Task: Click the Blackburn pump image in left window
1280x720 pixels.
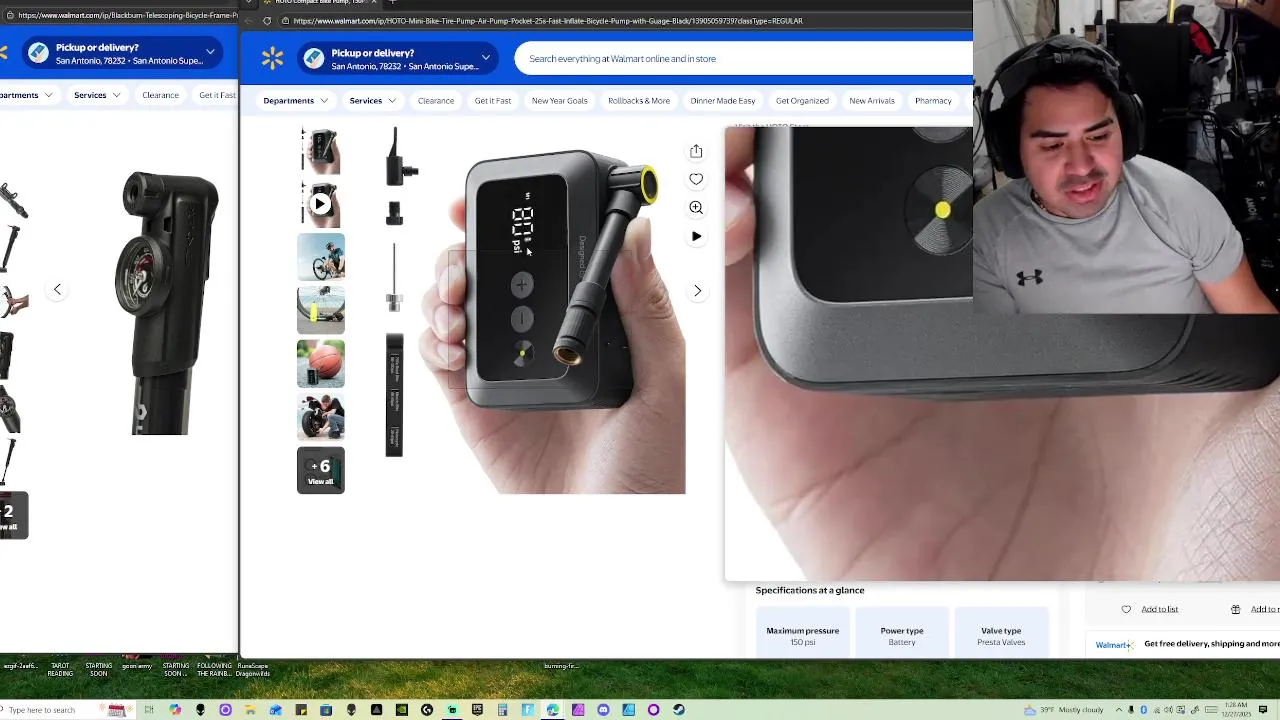Action: [168, 303]
